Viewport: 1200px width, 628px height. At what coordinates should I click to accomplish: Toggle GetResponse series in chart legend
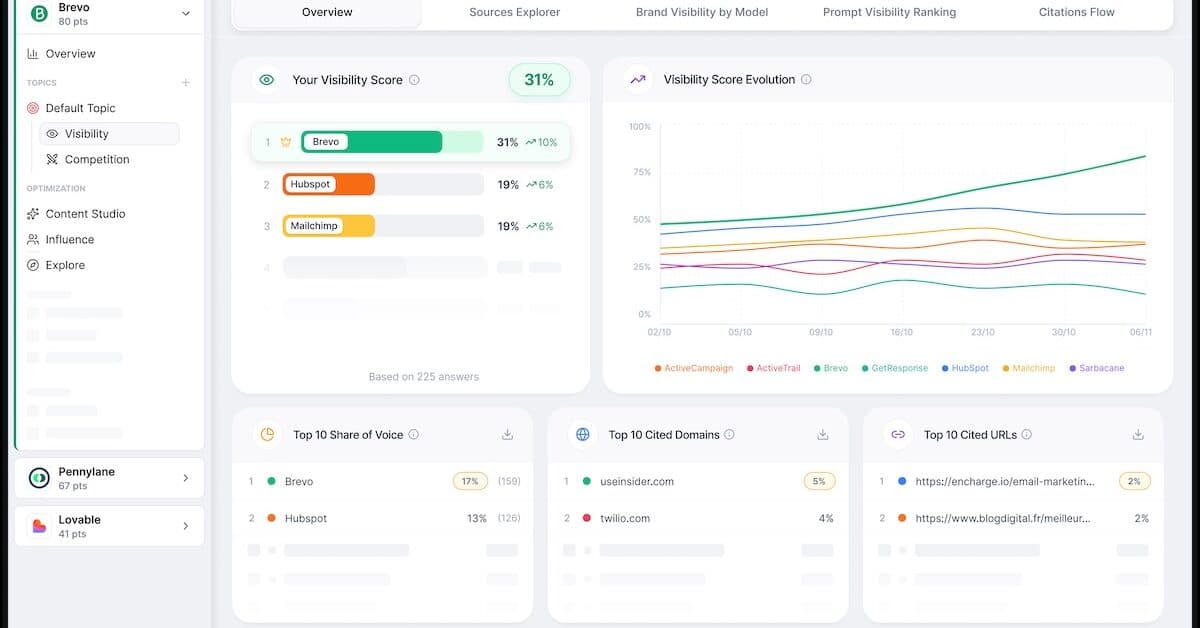coord(894,368)
